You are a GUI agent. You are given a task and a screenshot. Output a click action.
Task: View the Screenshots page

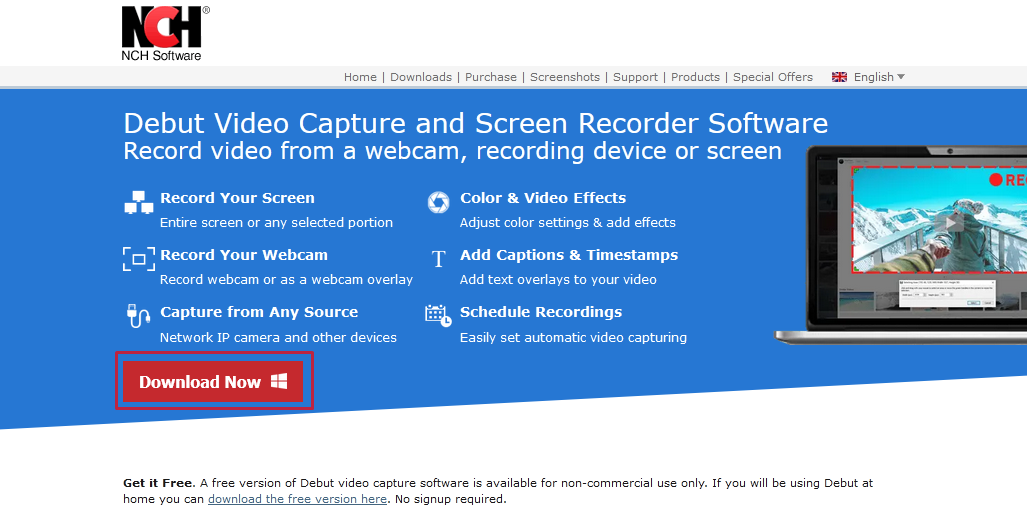[565, 77]
